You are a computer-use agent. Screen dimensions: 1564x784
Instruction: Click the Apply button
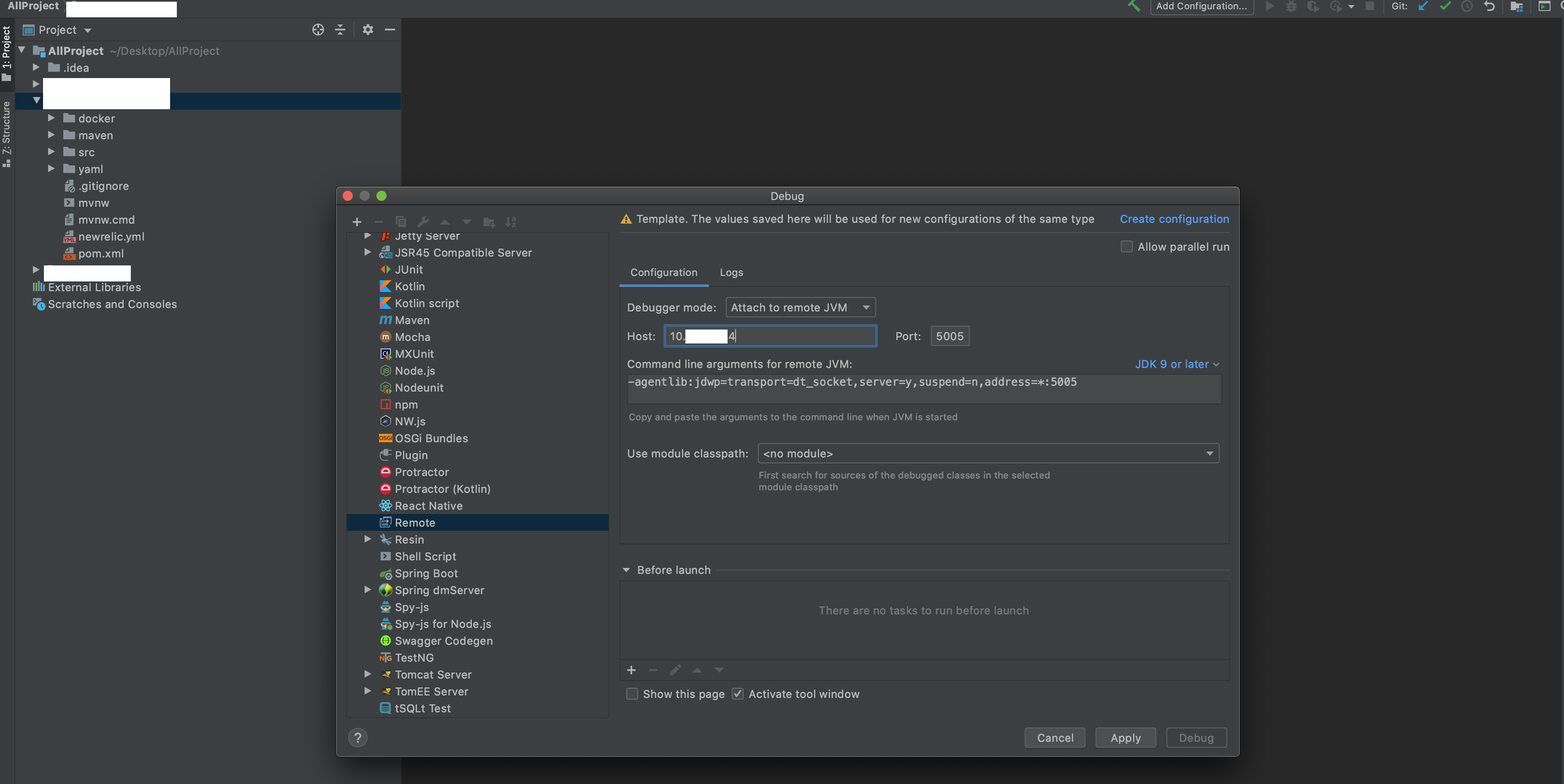pyautogui.click(x=1125, y=737)
